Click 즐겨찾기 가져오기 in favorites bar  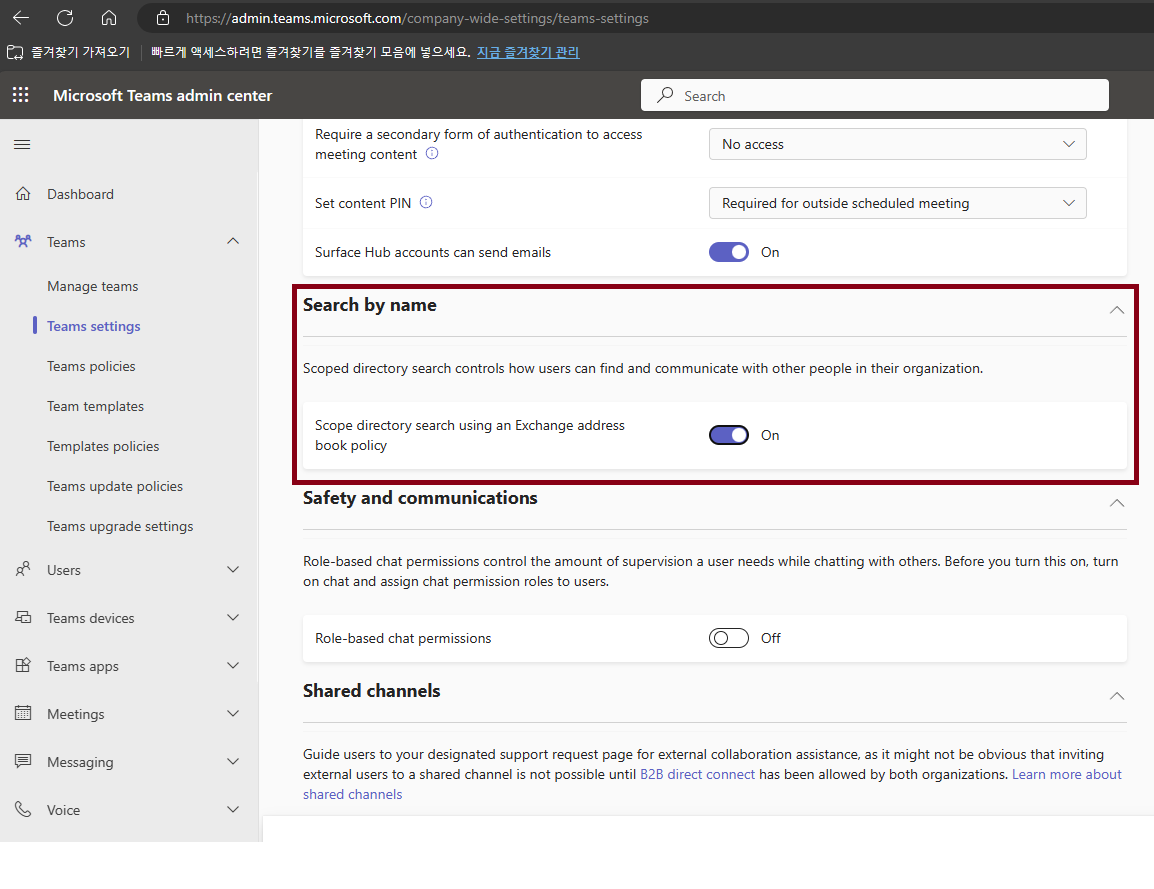click(80, 52)
